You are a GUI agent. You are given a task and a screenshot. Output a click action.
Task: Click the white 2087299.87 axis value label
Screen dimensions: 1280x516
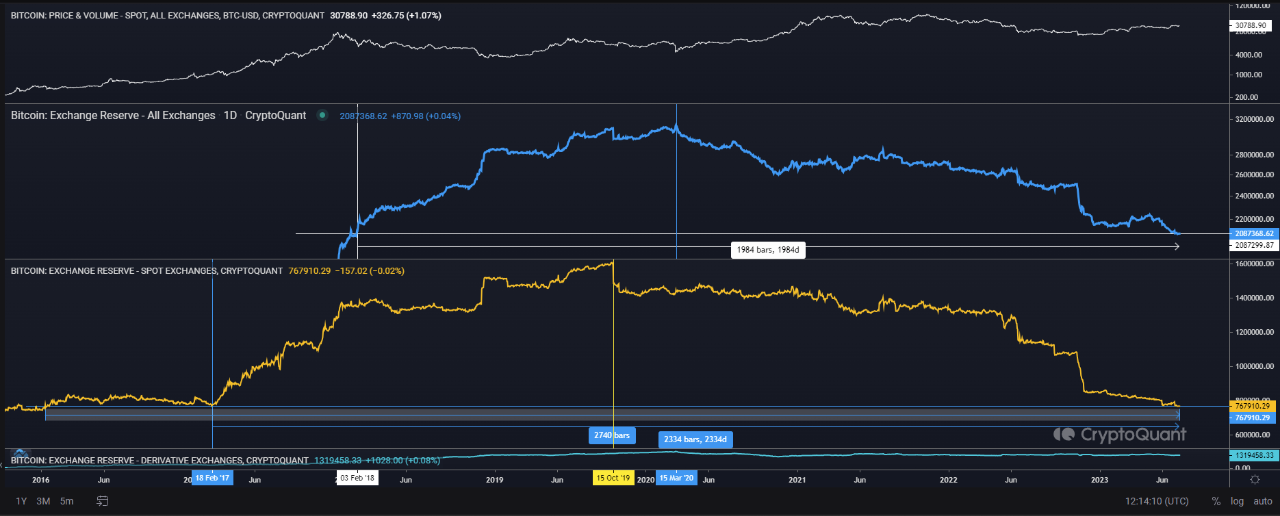tap(1253, 244)
